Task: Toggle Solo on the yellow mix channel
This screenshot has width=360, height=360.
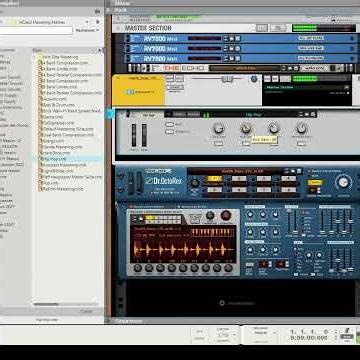Action: click(180, 79)
